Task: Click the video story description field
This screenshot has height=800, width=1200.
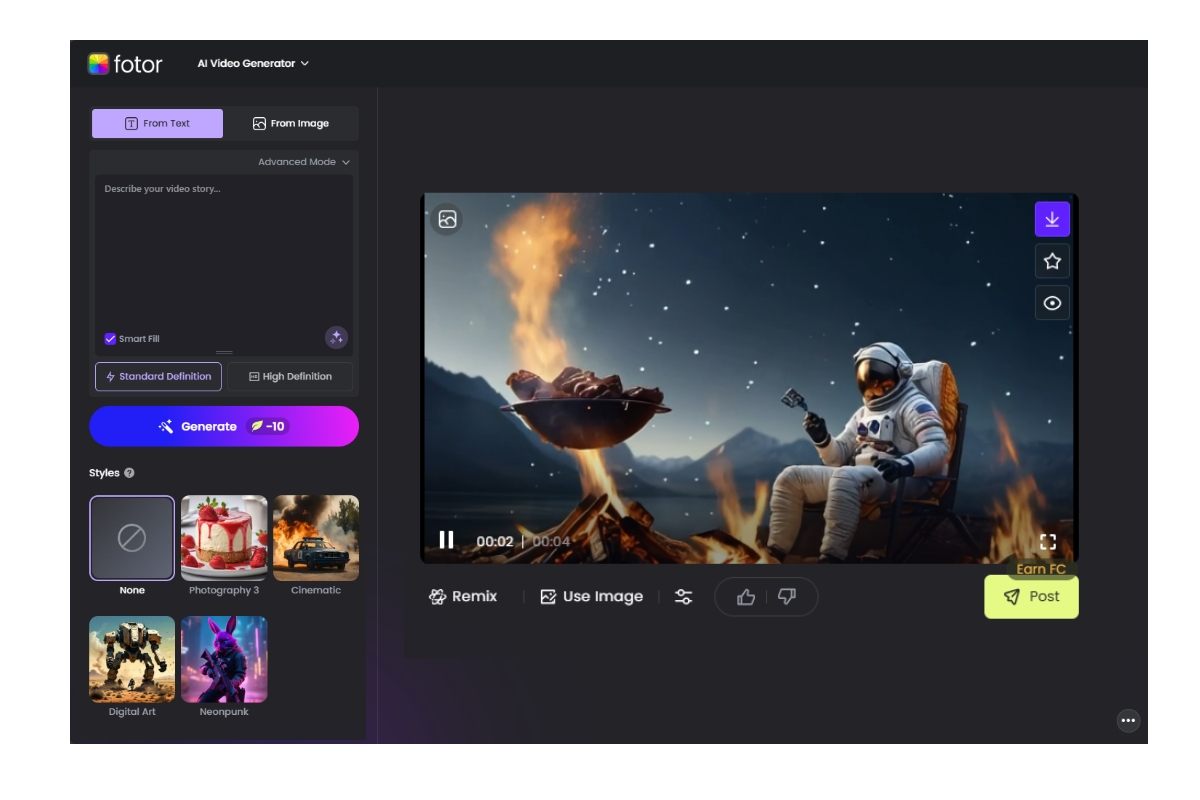Action: pos(224,250)
